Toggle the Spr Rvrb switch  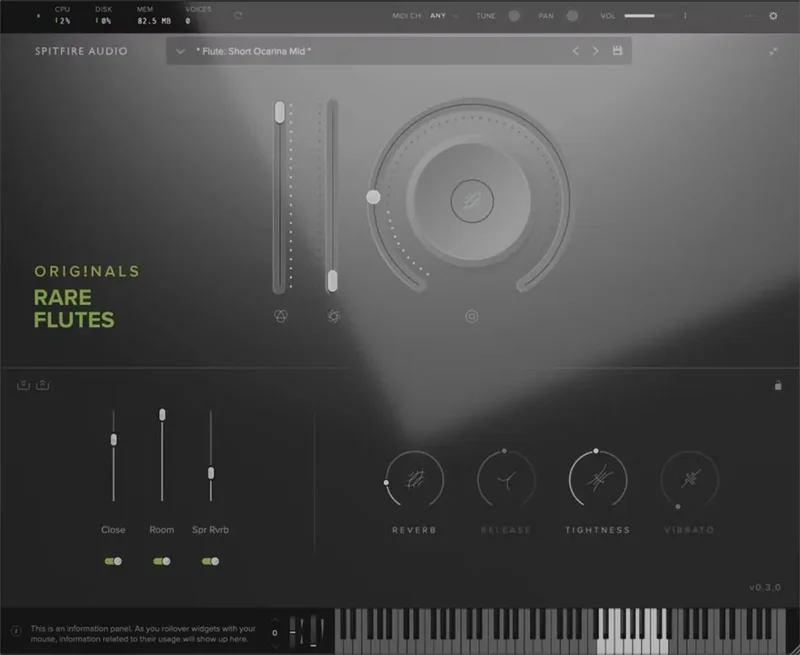(x=210, y=561)
